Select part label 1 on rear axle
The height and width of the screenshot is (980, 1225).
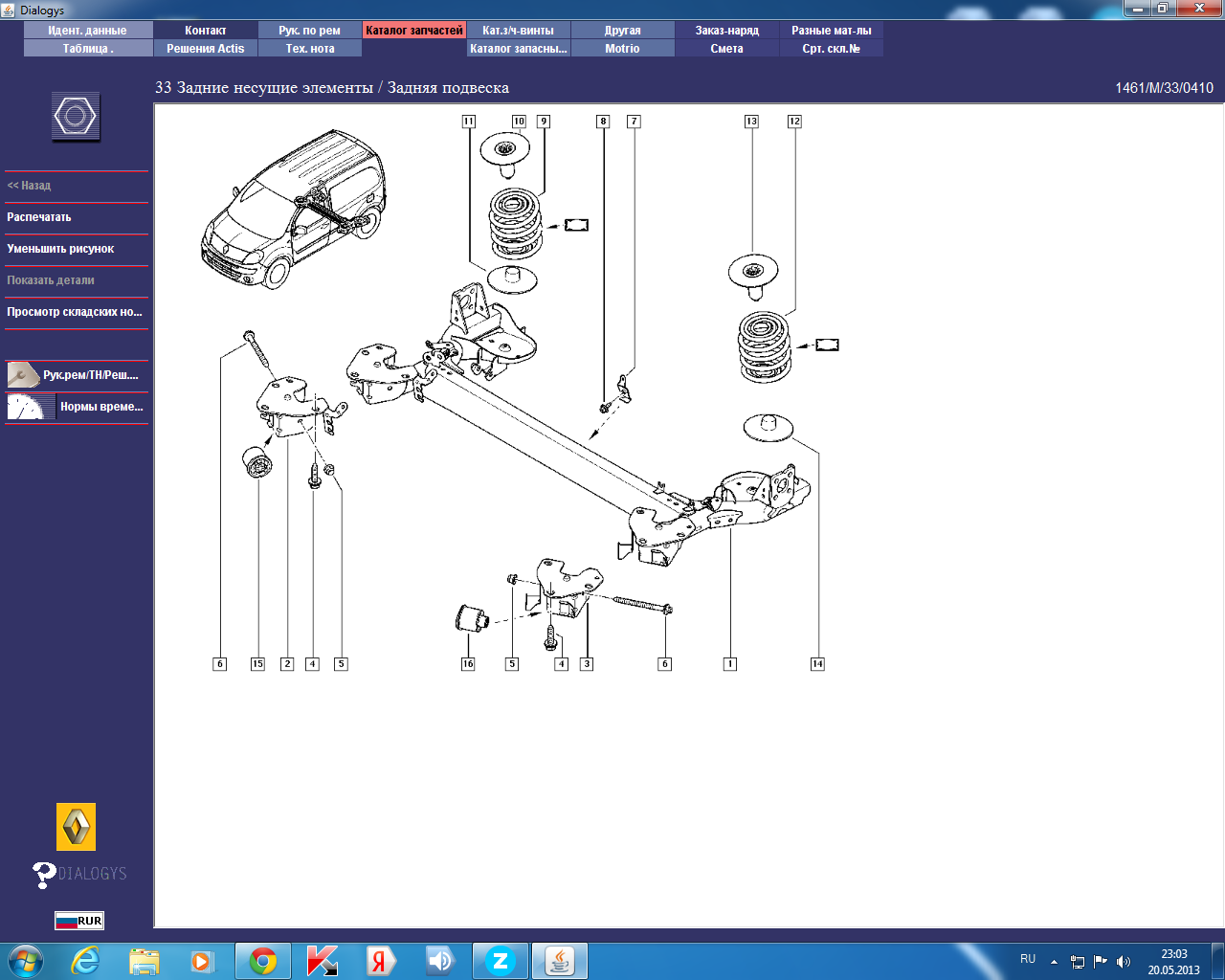pyautogui.click(x=730, y=663)
